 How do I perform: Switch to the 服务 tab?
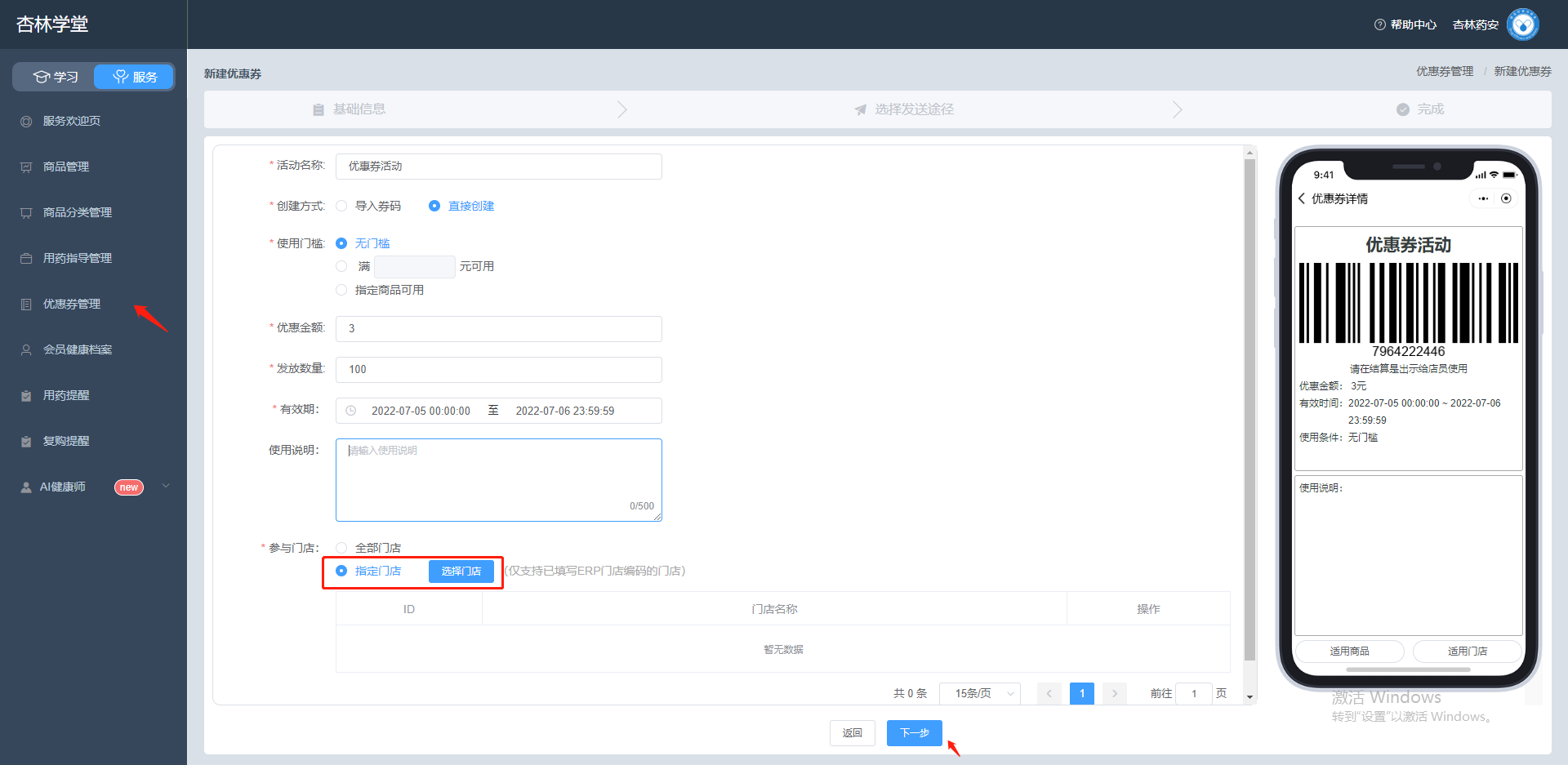coord(134,77)
